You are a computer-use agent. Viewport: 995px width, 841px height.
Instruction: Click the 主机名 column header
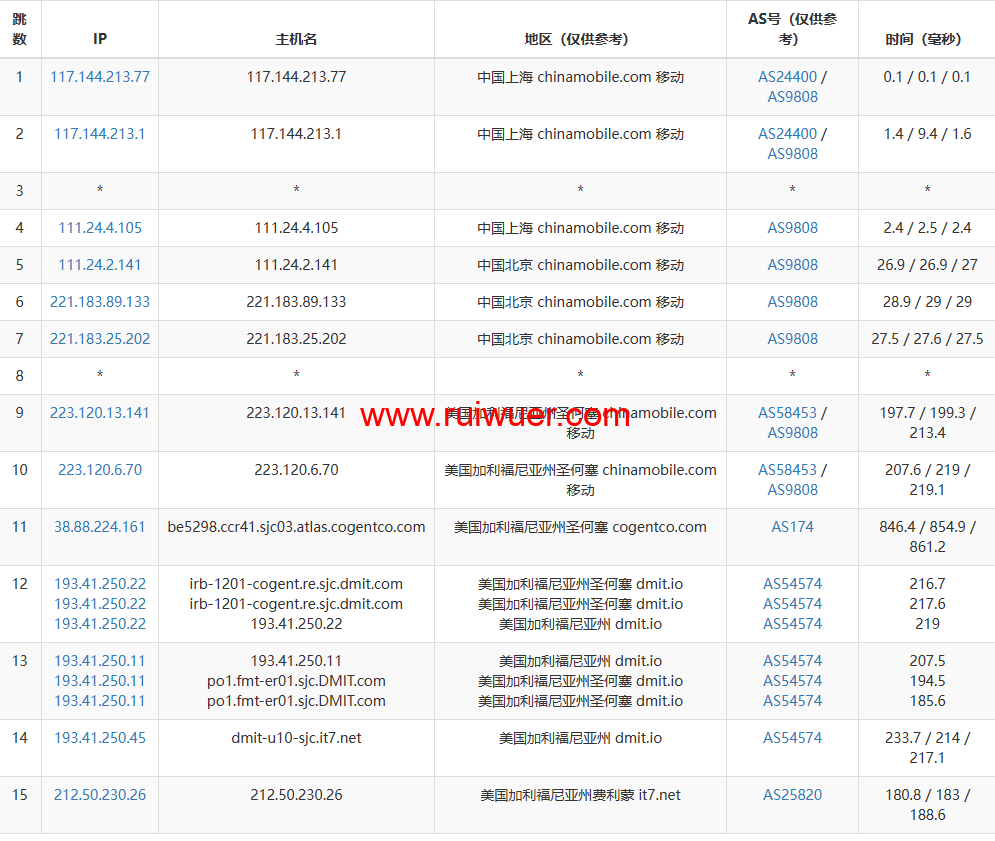[296, 39]
